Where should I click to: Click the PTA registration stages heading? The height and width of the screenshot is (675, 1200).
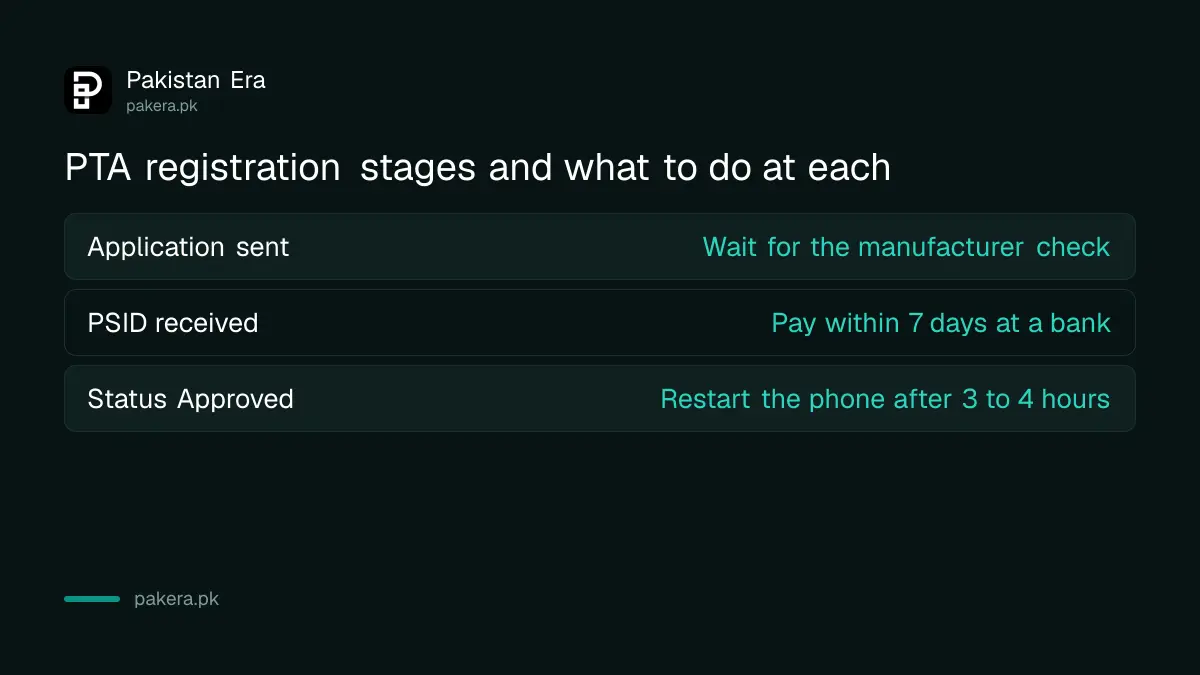pyautogui.click(x=478, y=168)
